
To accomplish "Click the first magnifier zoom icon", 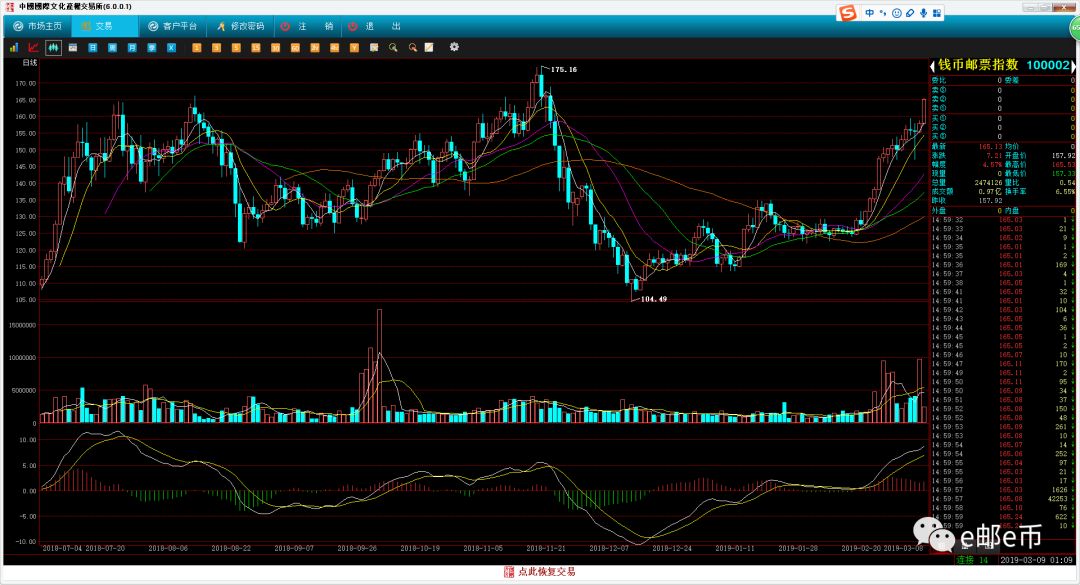I will (x=393, y=48).
